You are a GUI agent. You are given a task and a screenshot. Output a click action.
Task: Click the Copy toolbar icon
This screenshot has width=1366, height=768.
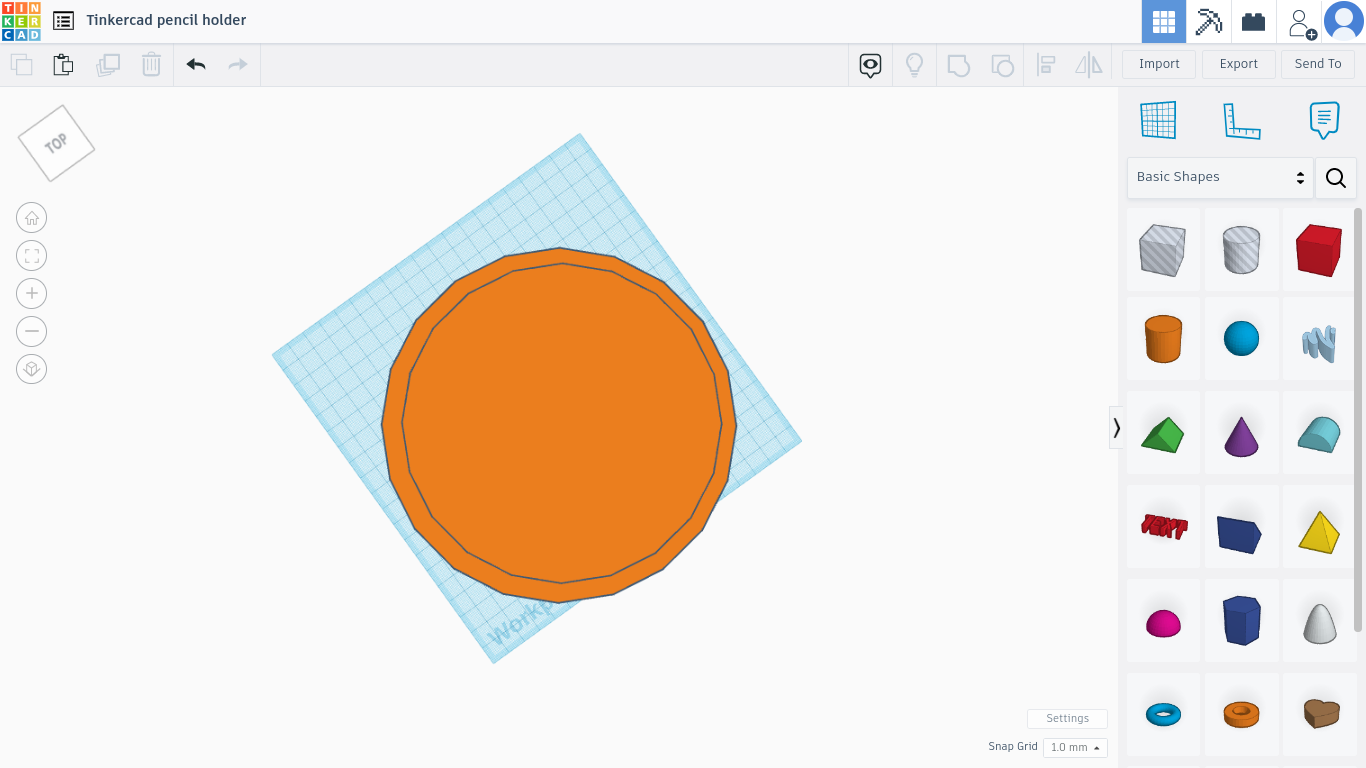21,65
